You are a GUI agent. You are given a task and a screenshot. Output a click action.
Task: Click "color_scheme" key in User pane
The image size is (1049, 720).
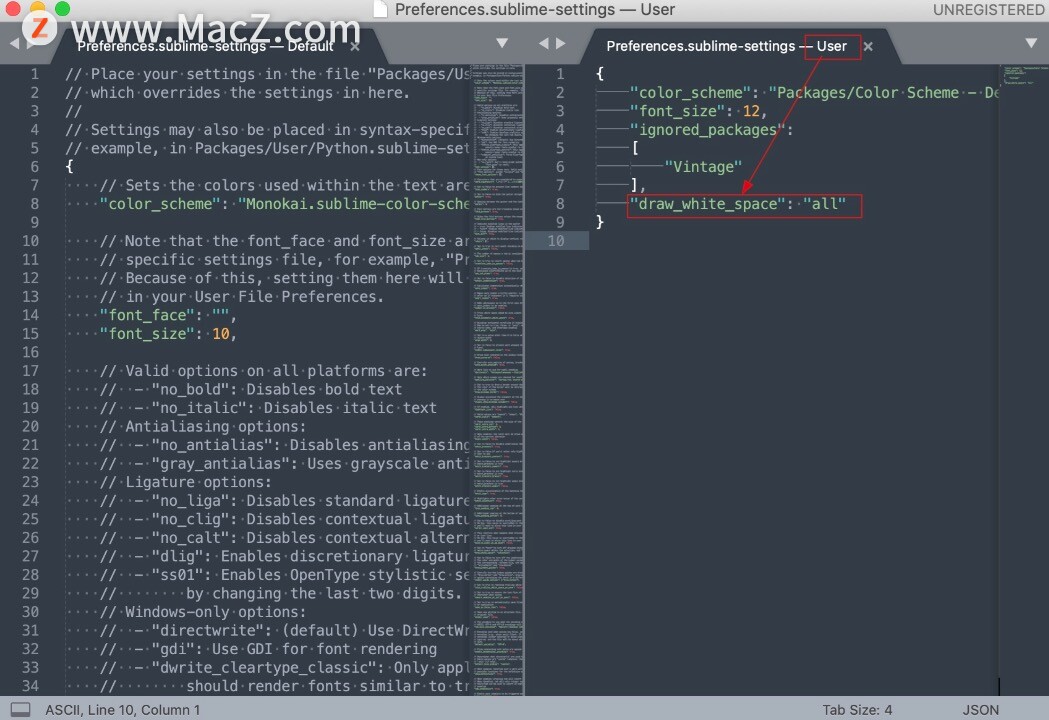point(690,92)
